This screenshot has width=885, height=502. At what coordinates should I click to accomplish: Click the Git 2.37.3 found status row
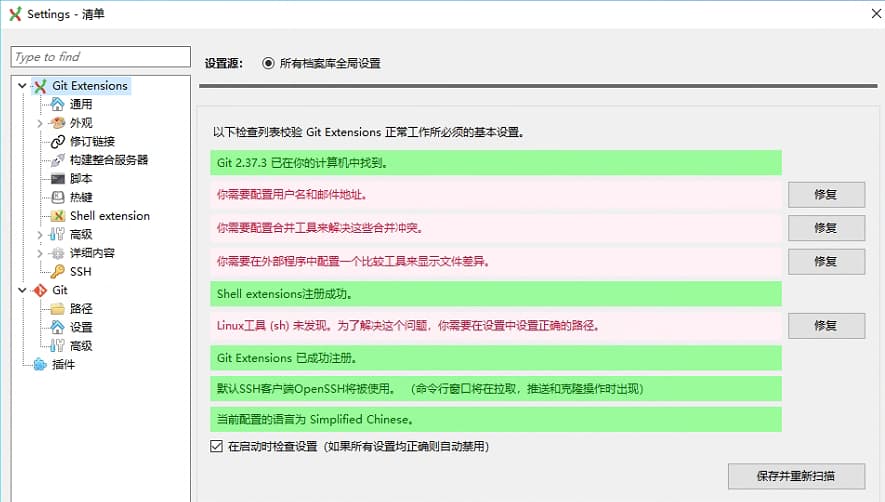pyautogui.click(x=496, y=163)
